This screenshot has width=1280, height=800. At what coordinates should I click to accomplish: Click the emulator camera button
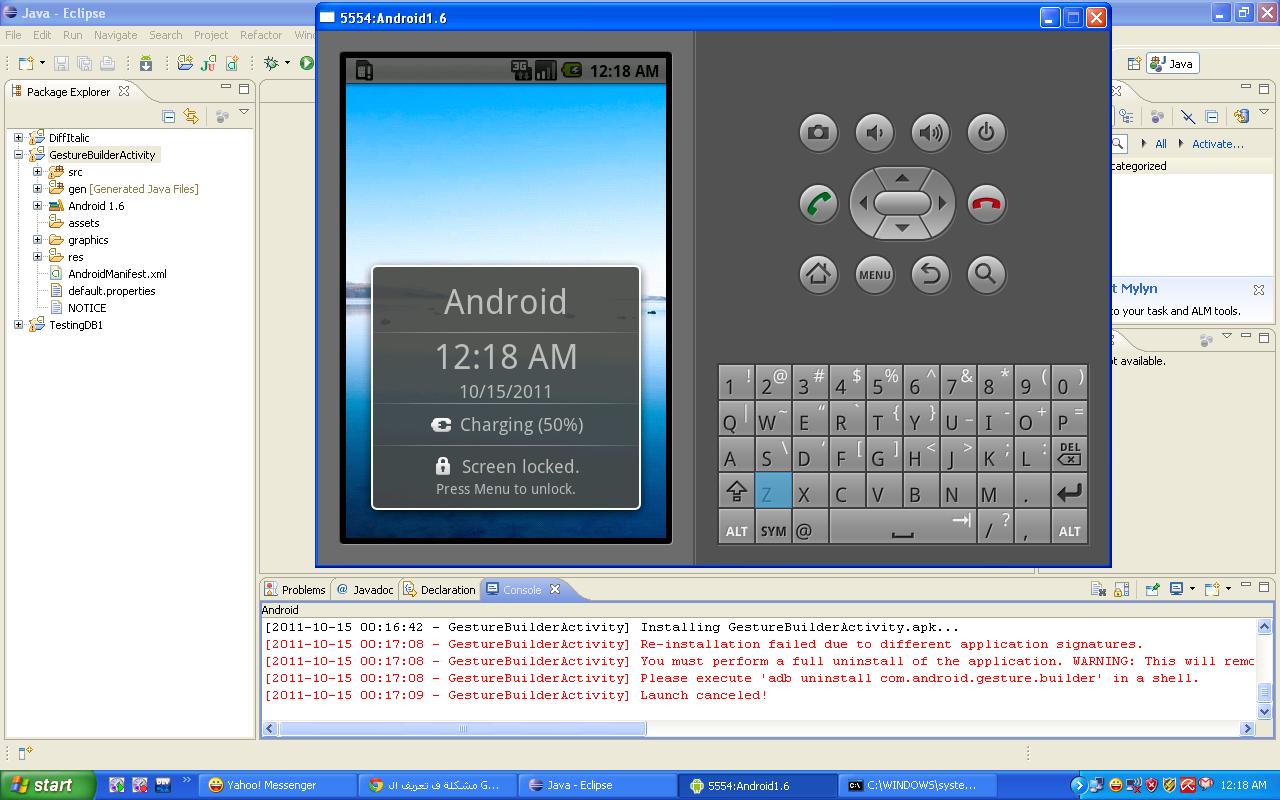tap(818, 132)
